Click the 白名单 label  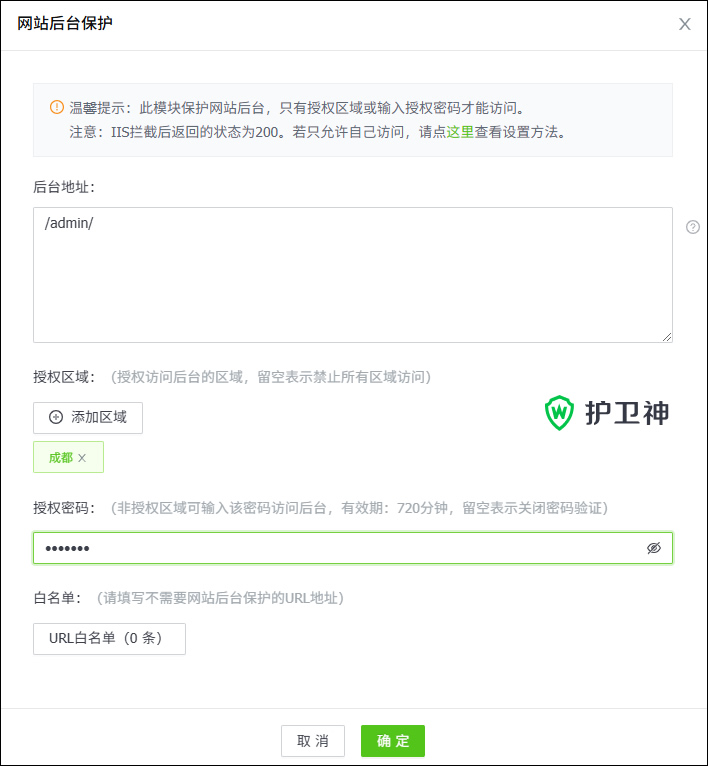[x=57, y=598]
